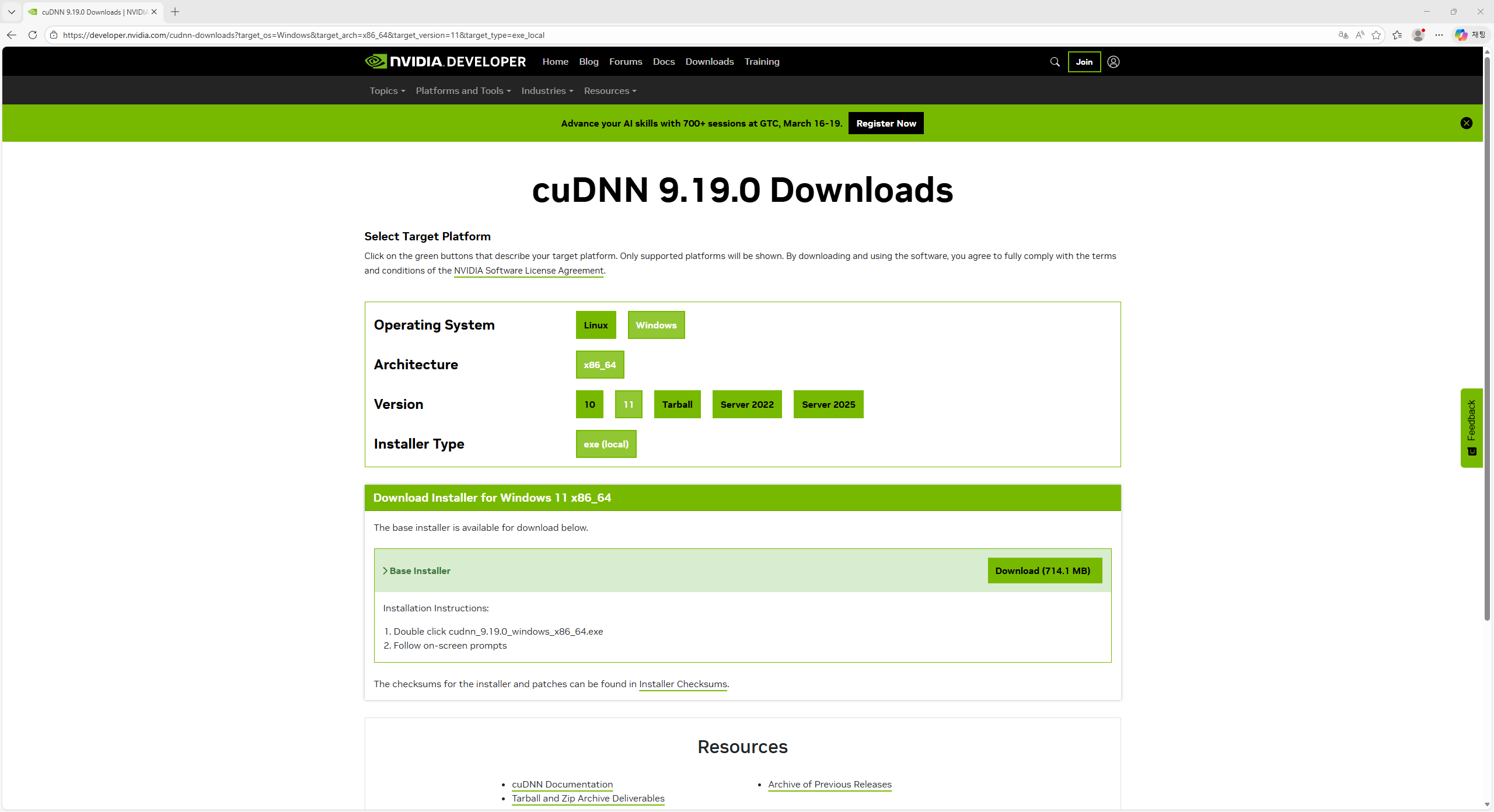Open the Downloads navigation item

tap(709, 61)
